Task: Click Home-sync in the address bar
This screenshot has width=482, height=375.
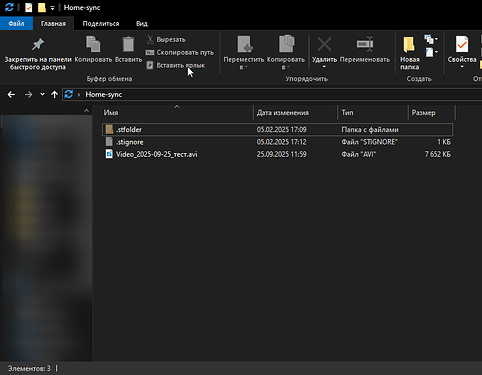Action: click(104, 95)
